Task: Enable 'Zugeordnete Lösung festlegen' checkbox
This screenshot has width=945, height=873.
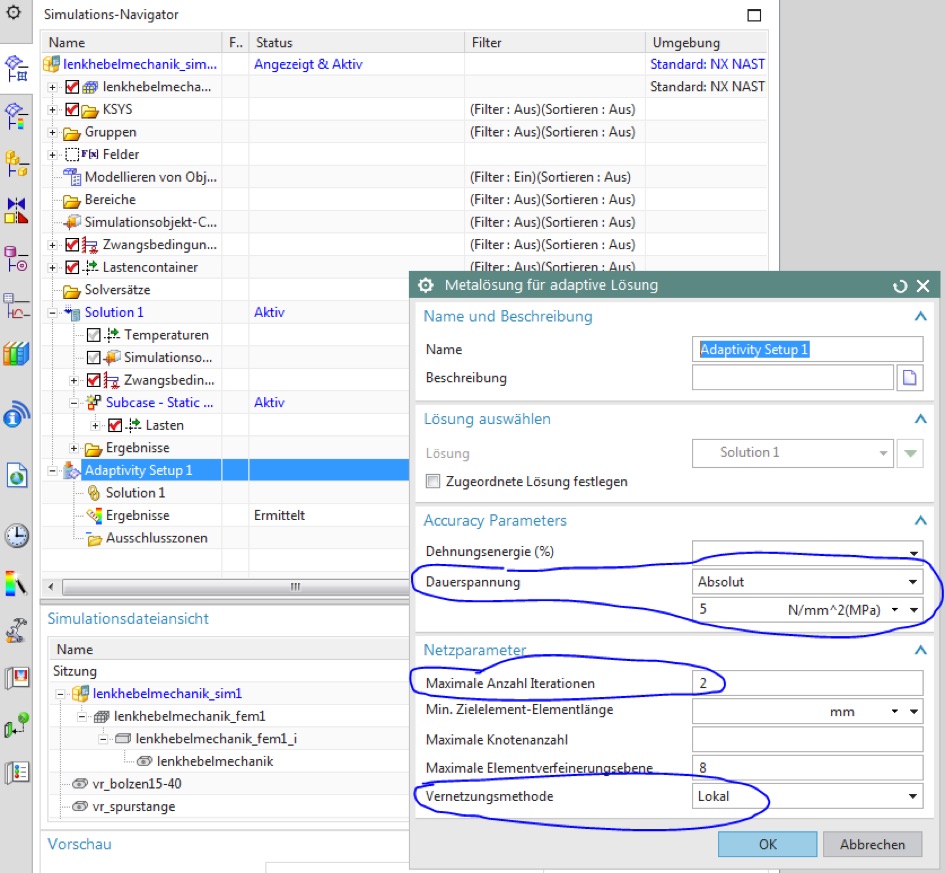Action: [x=433, y=481]
